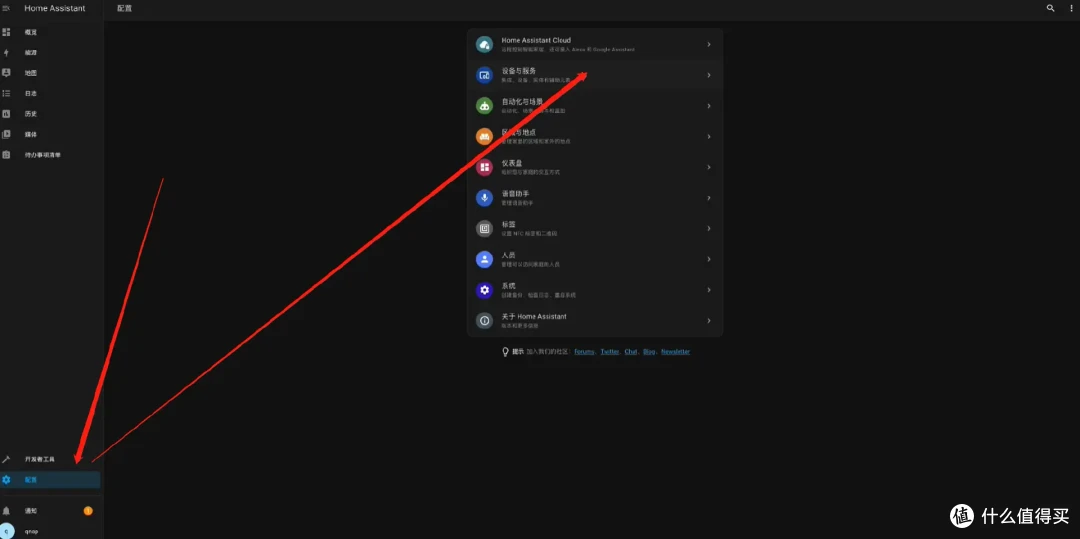The height and width of the screenshot is (539, 1080).
Task: Click the Home Assistant Cloud icon
Action: click(x=484, y=45)
